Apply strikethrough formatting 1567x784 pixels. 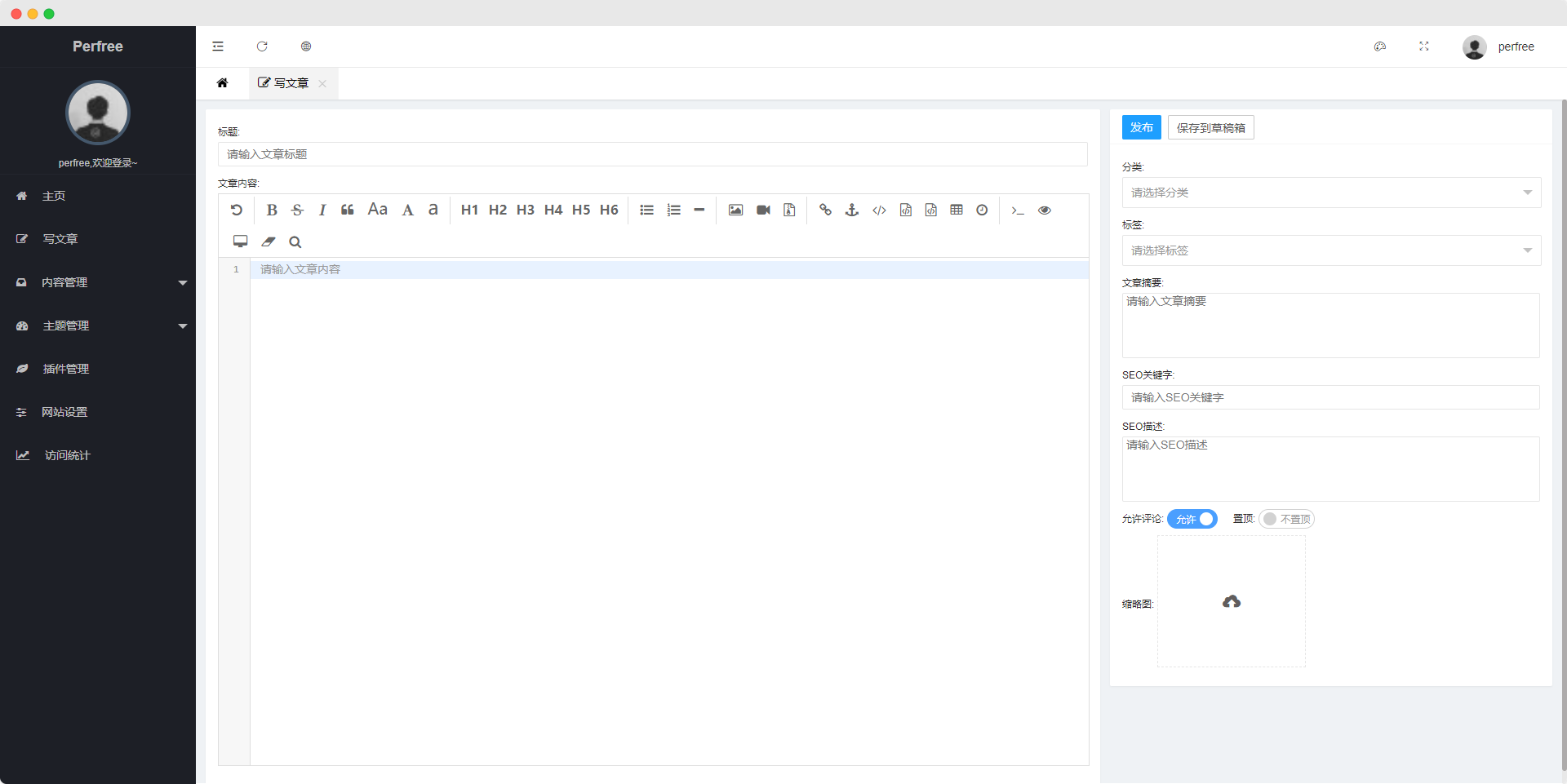pyautogui.click(x=297, y=210)
